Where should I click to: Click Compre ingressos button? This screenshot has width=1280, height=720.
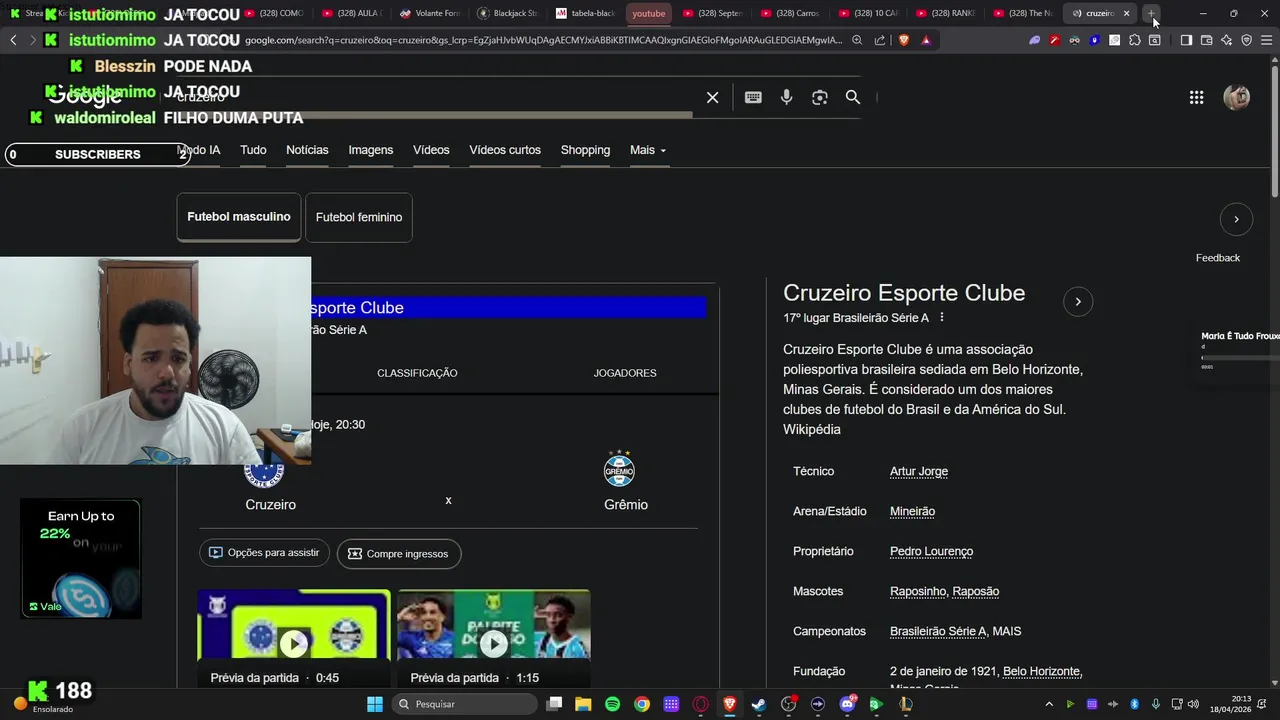tap(399, 554)
